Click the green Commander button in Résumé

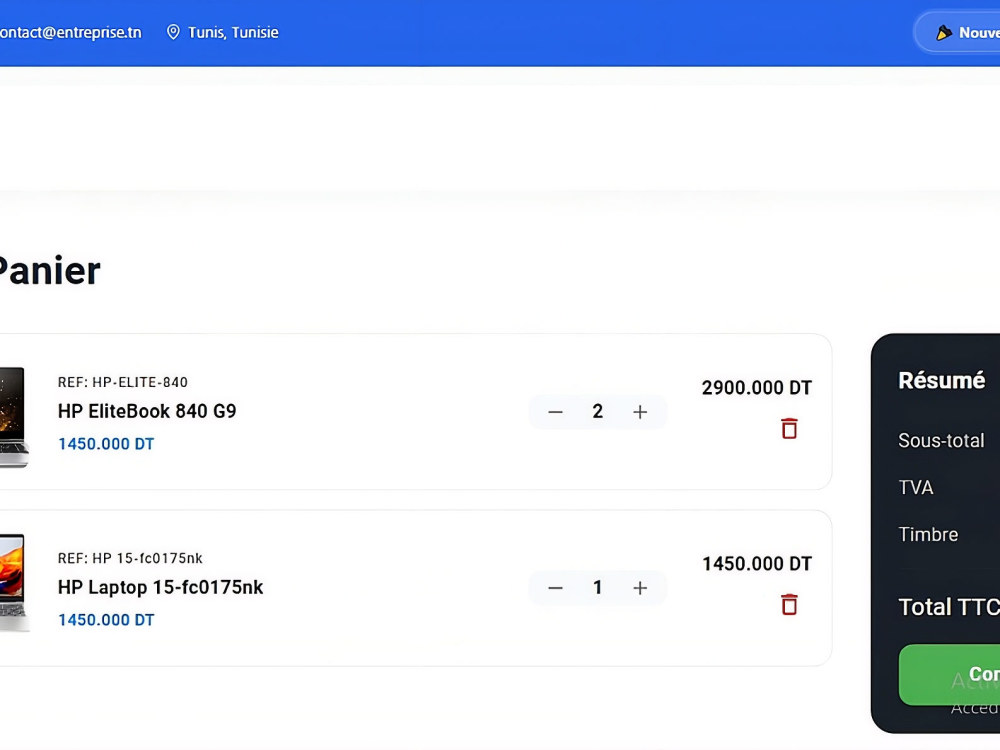pyautogui.click(x=950, y=675)
